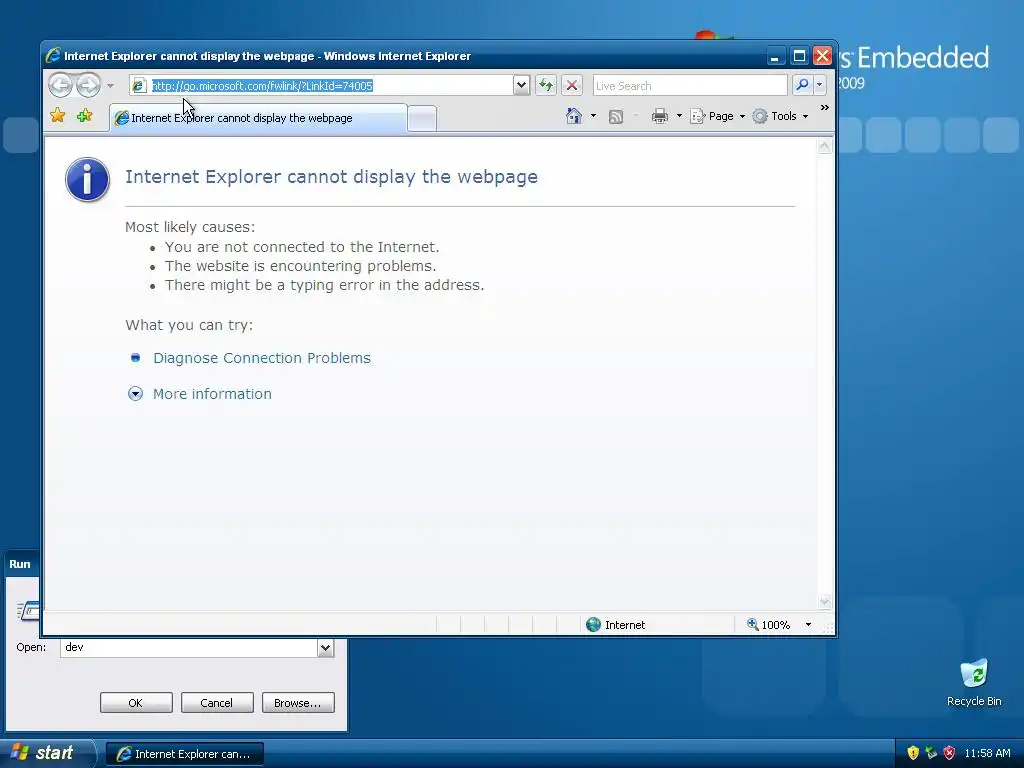This screenshot has width=1024, height=768.
Task: Click the 100% zoom level button
Action: click(x=769, y=625)
